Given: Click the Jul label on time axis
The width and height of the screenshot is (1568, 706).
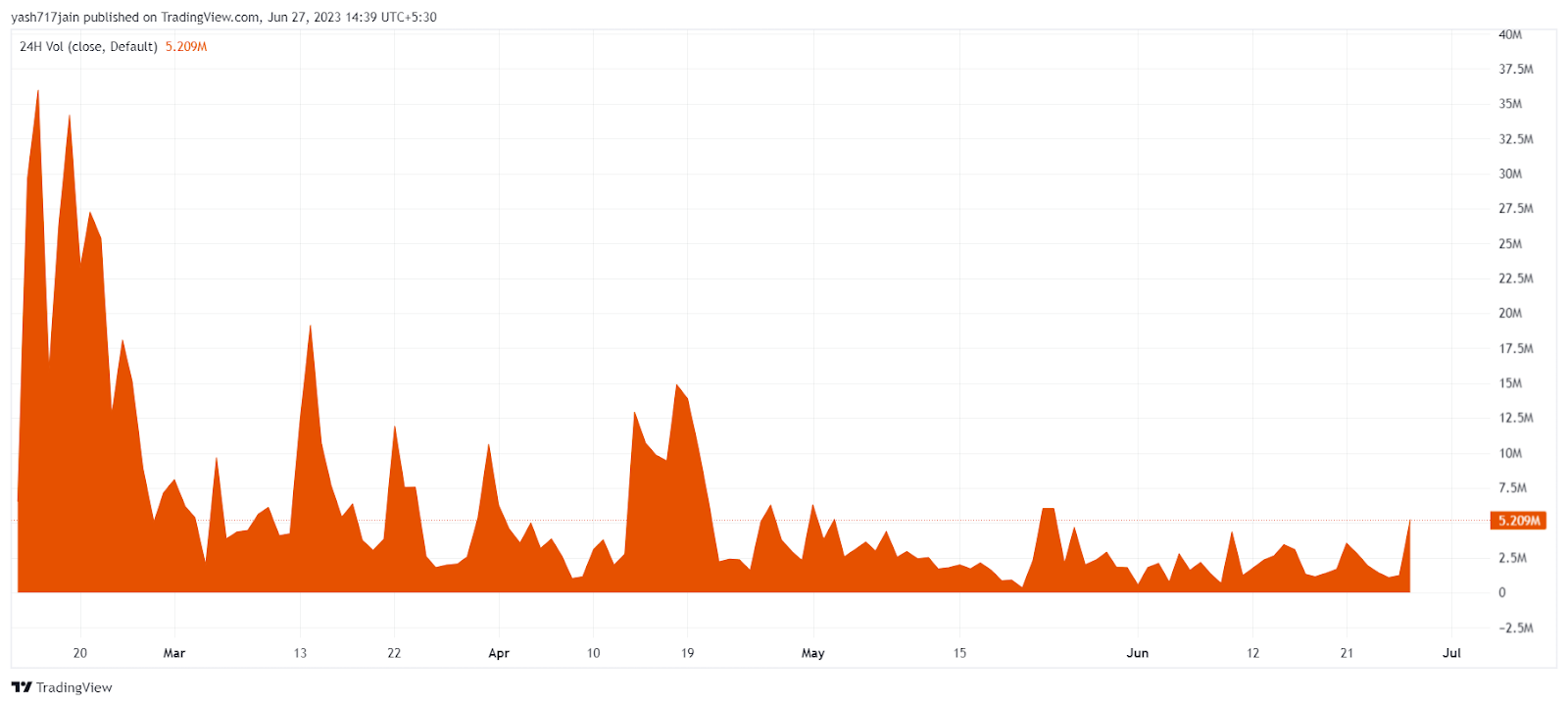Looking at the screenshot, I should point(1451,653).
